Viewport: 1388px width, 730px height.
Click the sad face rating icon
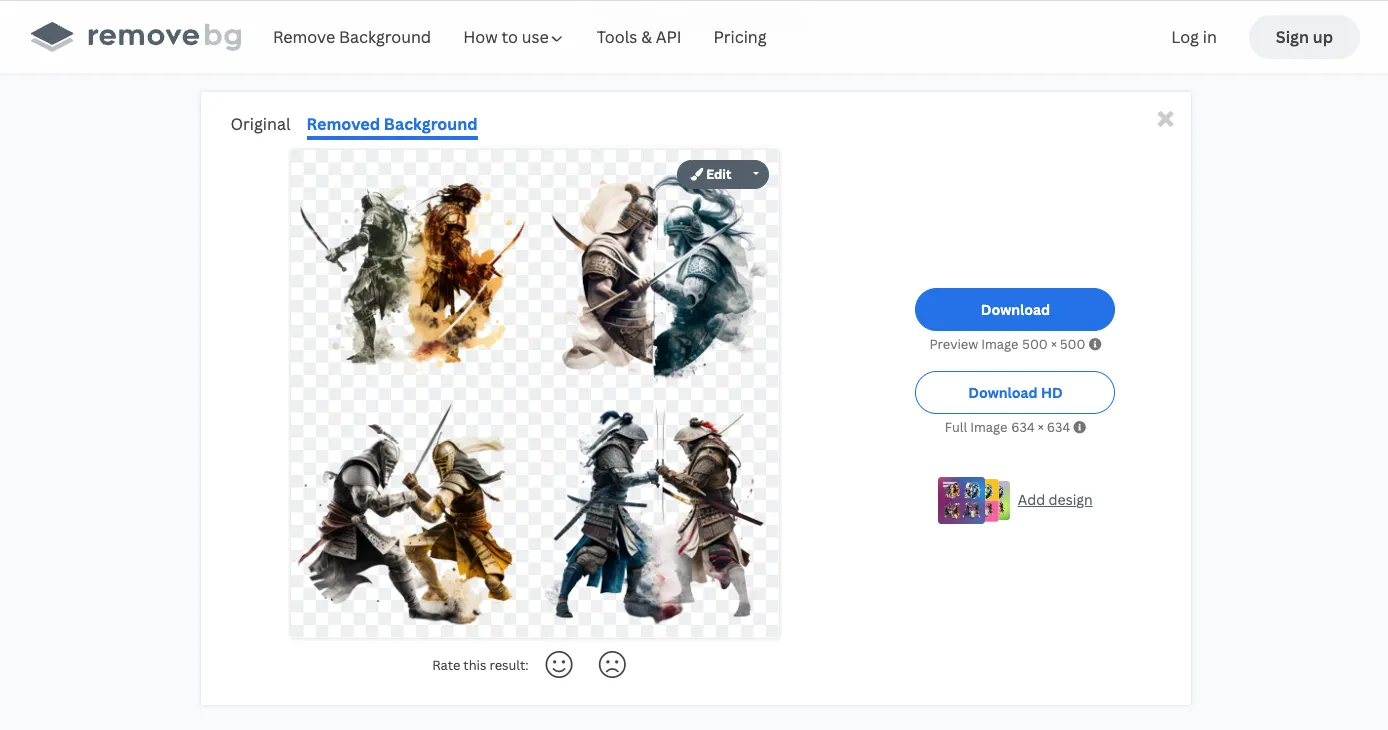pos(612,665)
